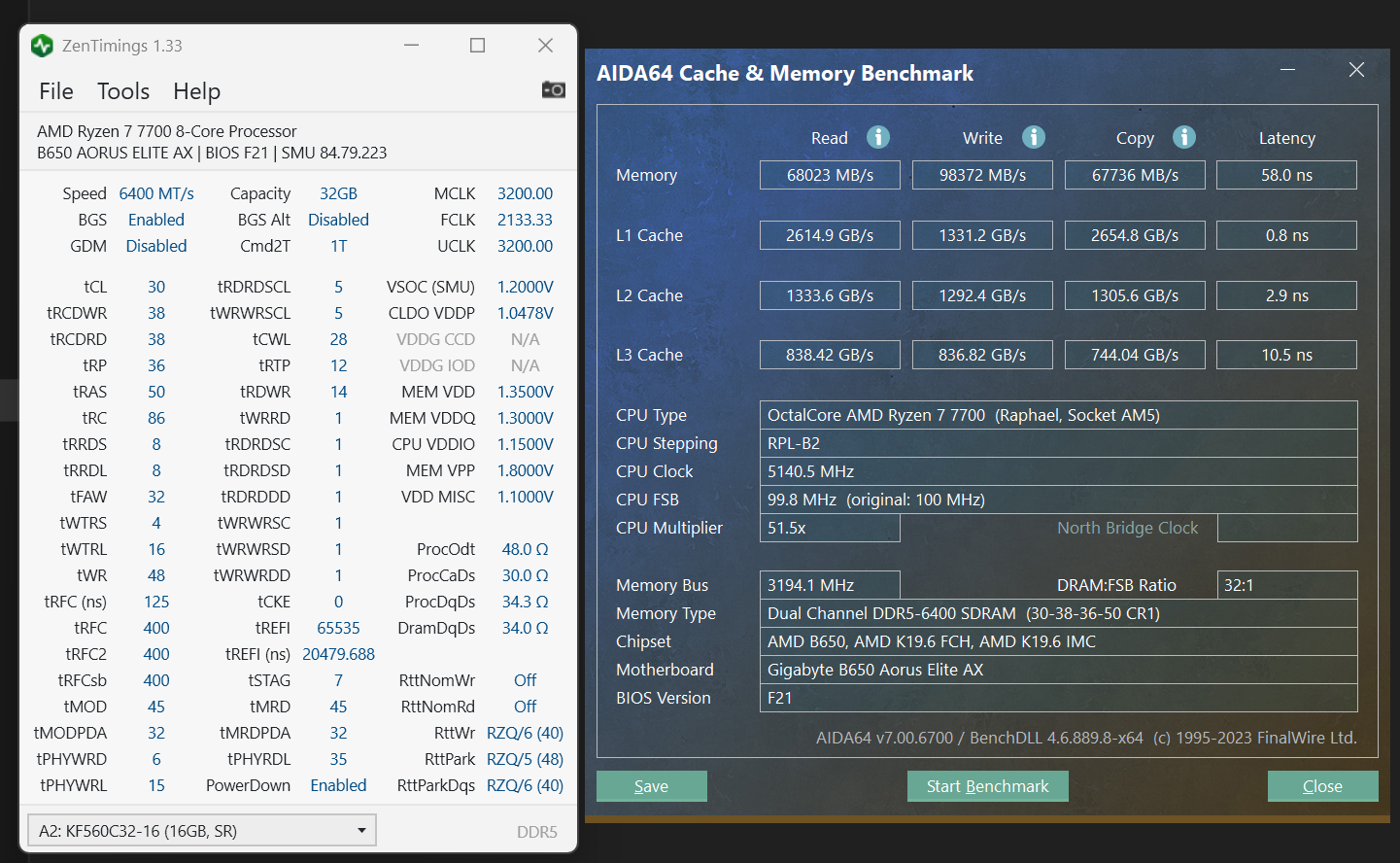Click the CPU Stepping field RPL-B2

(x=1058, y=443)
